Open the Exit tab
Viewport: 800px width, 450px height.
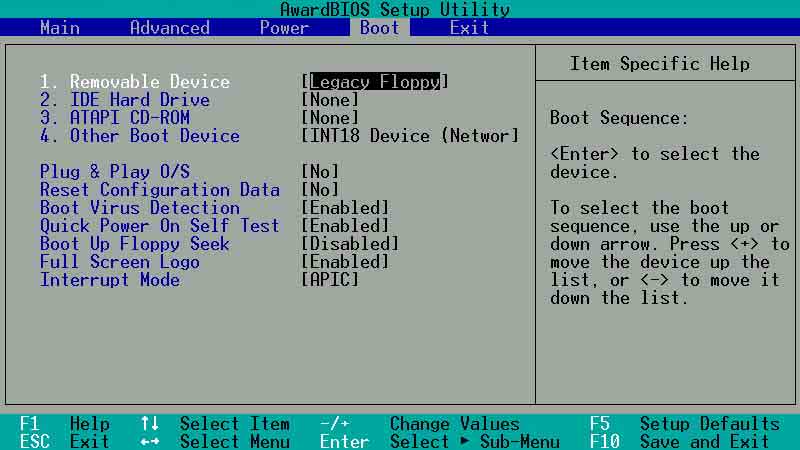(x=469, y=28)
